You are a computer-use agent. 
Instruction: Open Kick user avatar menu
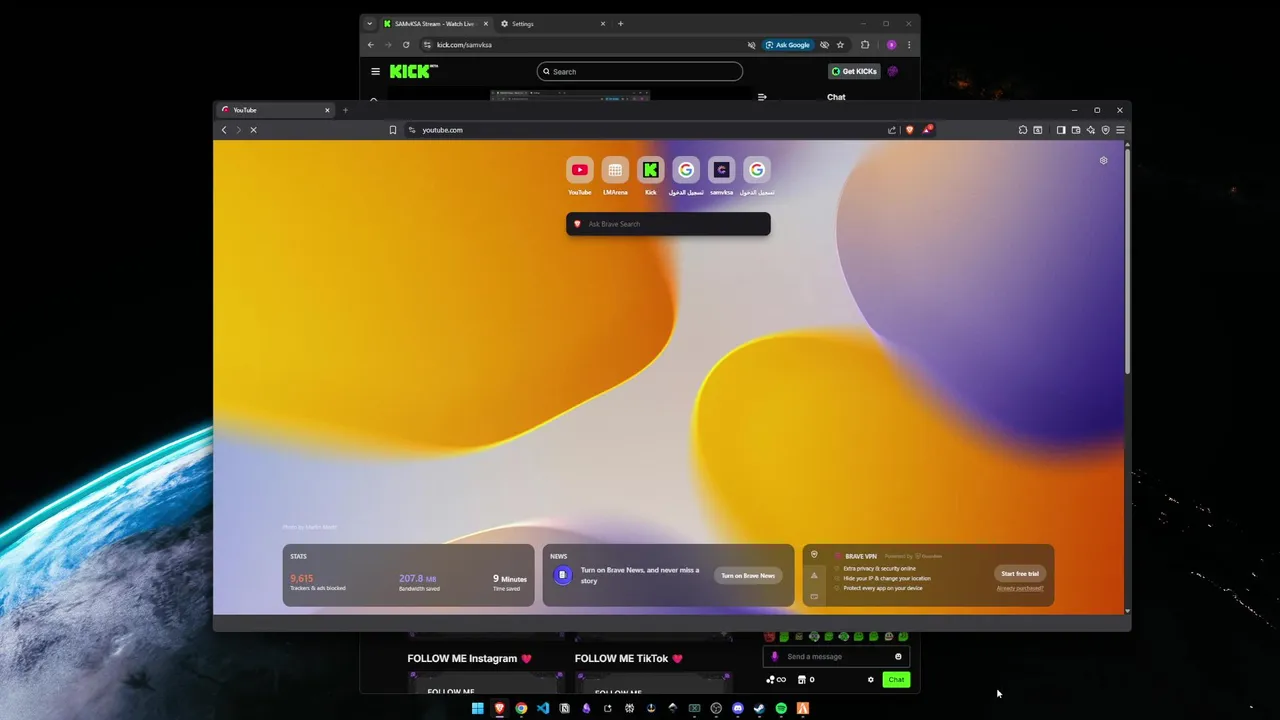[893, 72]
